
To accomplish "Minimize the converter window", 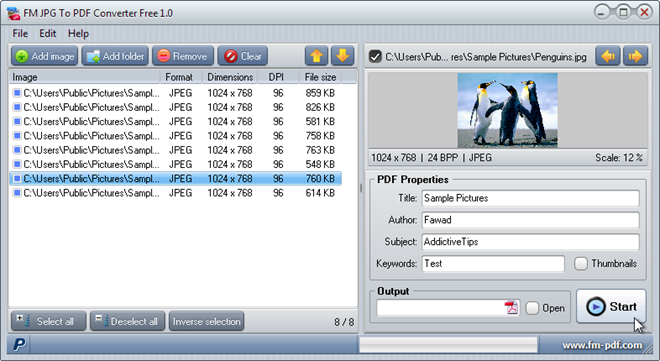I will point(602,13).
